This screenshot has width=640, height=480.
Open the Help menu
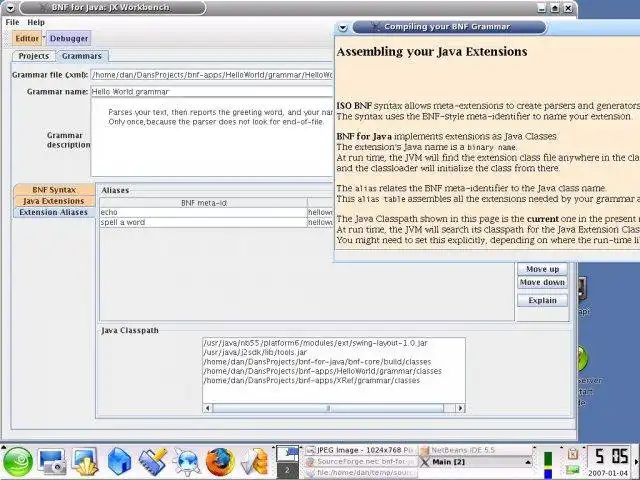tap(36, 22)
